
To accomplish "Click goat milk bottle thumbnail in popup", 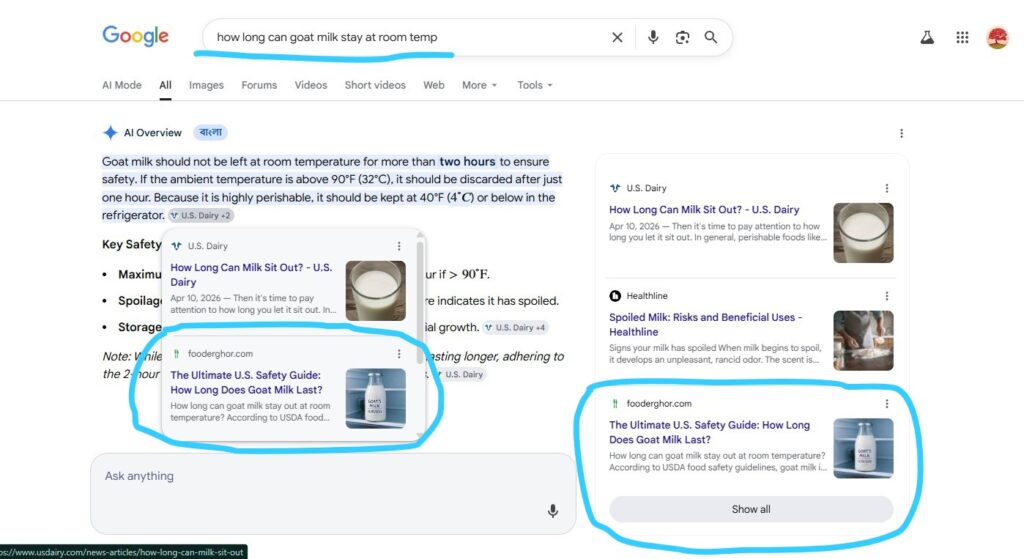I will (x=376, y=398).
